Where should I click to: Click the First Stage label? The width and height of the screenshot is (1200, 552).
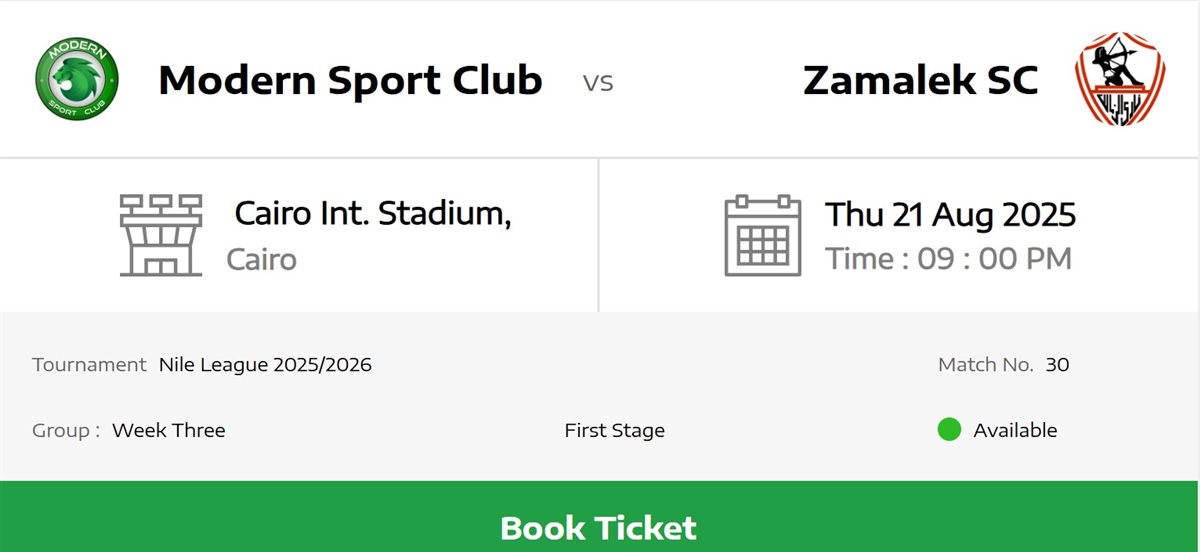[x=614, y=431]
